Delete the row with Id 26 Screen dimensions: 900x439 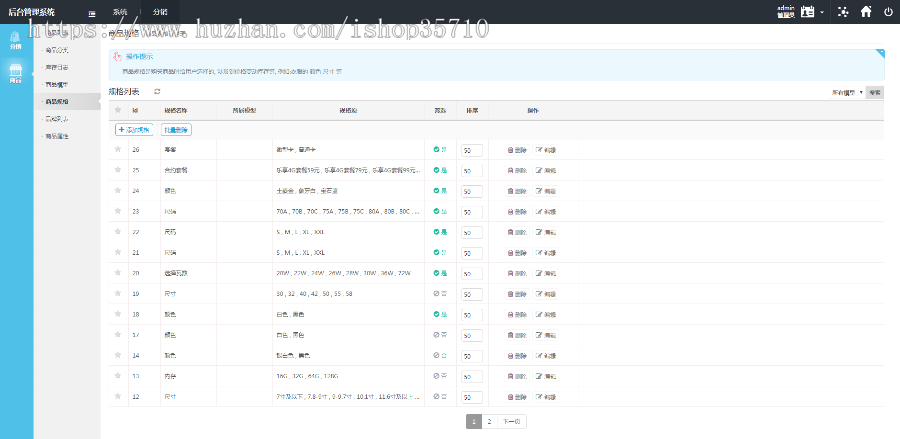click(517, 150)
